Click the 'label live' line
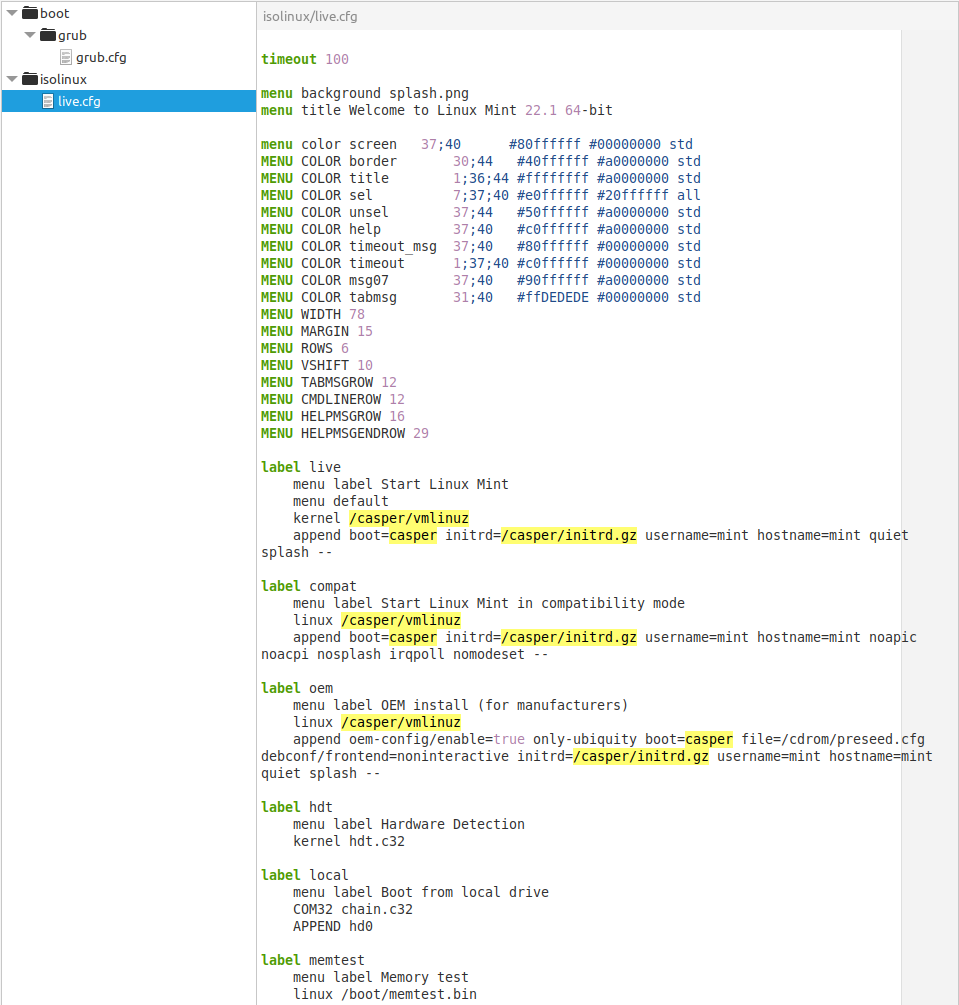The height and width of the screenshot is (1005, 959). [301, 467]
